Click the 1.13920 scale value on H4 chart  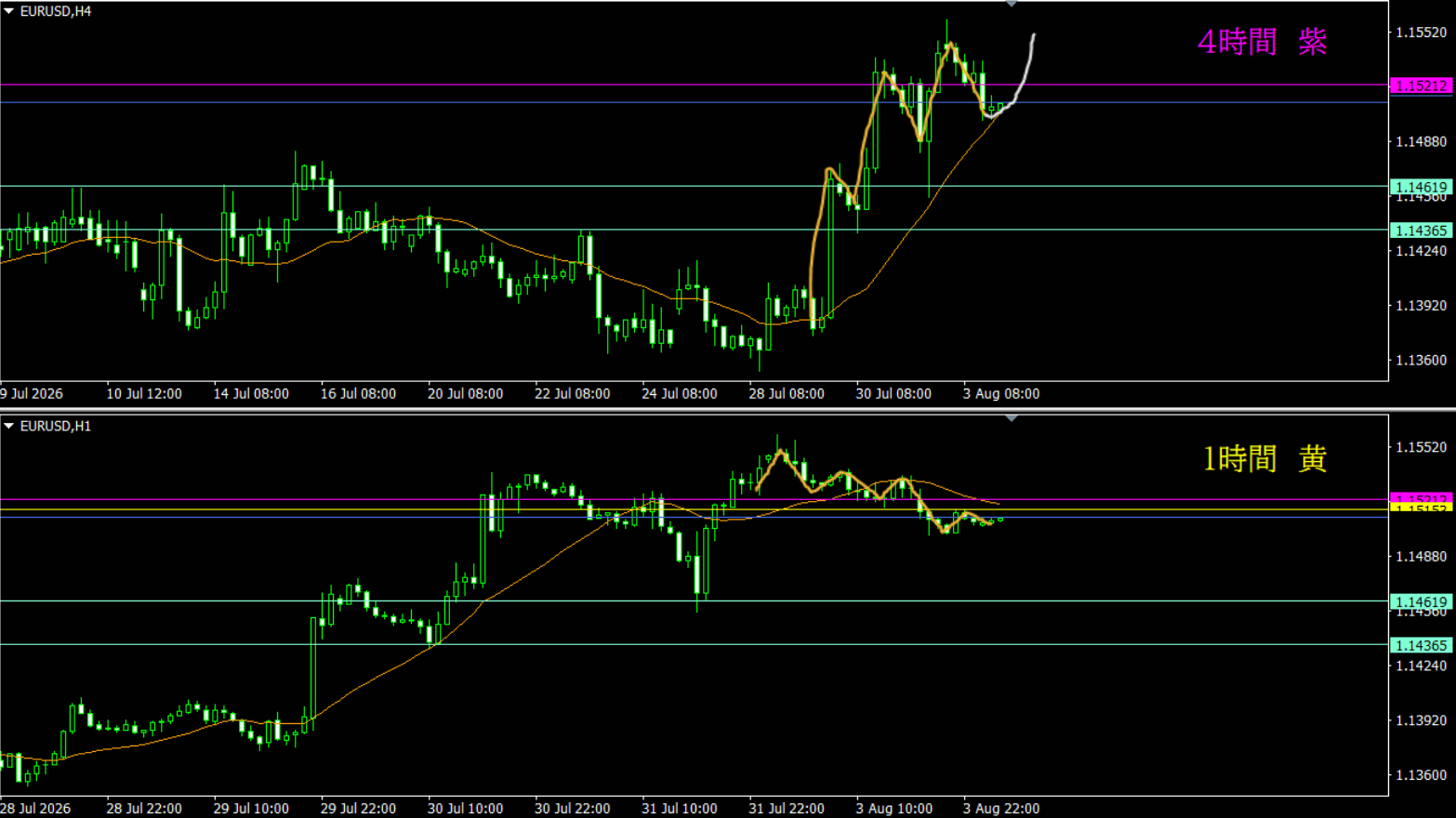point(1422,305)
